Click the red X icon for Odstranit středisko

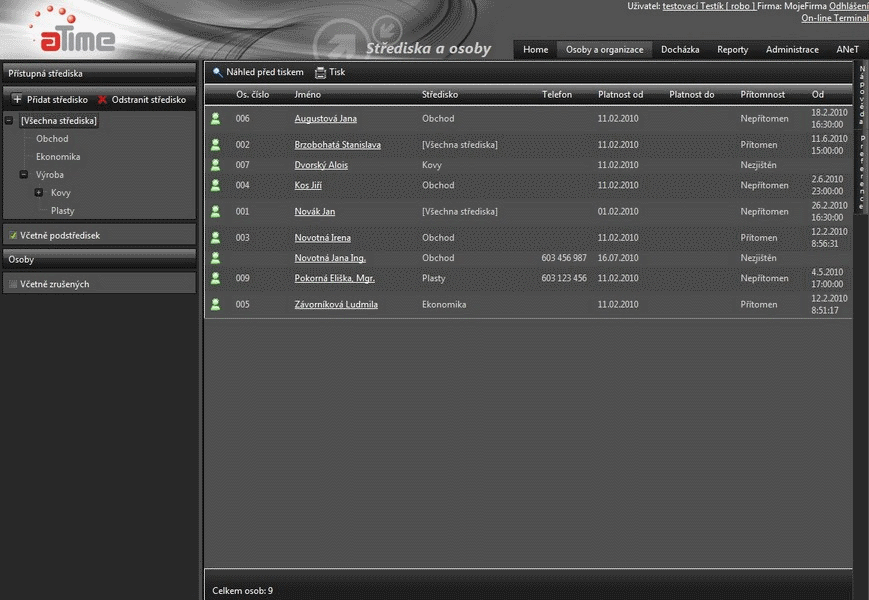(102, 100)
